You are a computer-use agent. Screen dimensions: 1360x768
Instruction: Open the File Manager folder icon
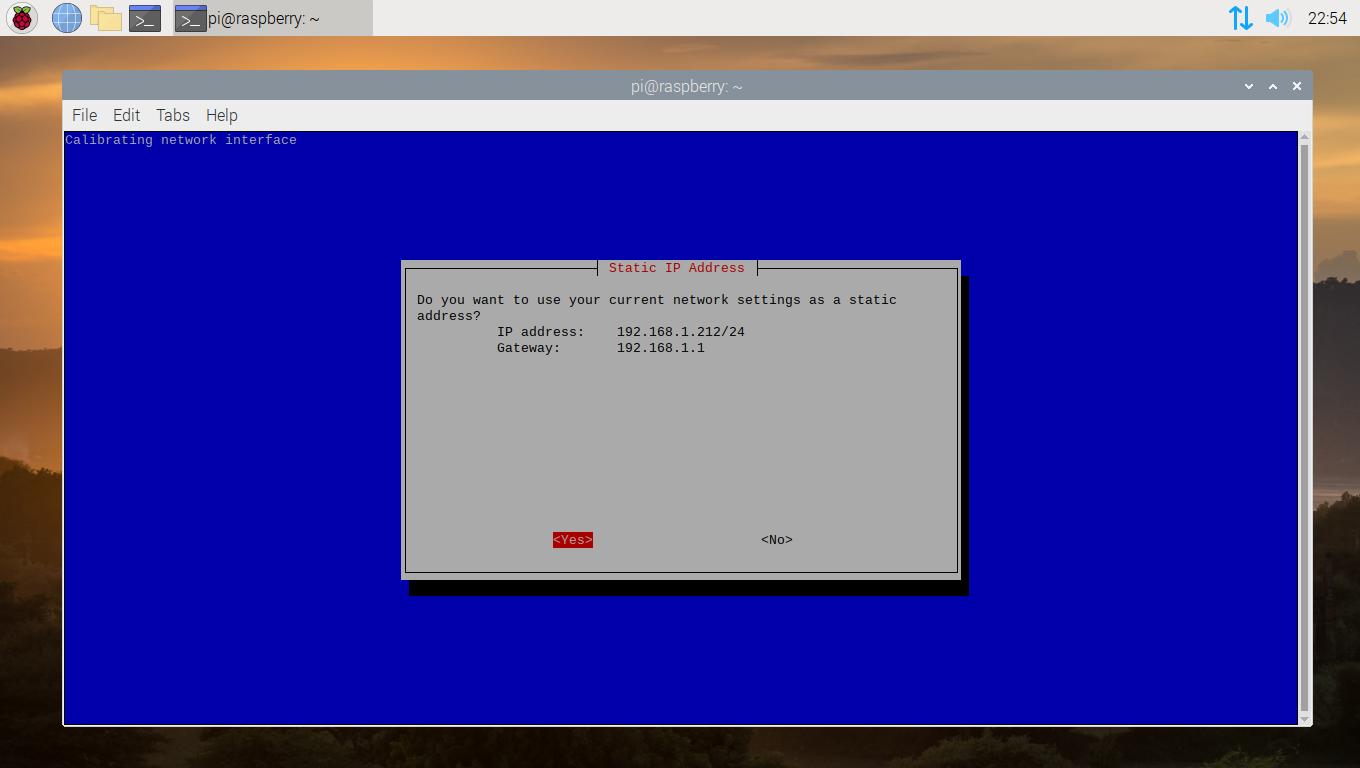click(x=105, y=18)
